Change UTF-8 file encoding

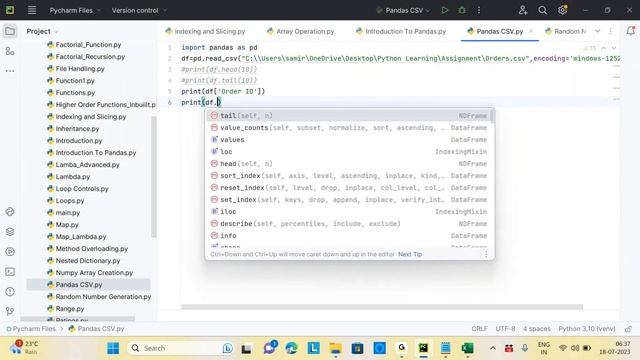[505, 329]
